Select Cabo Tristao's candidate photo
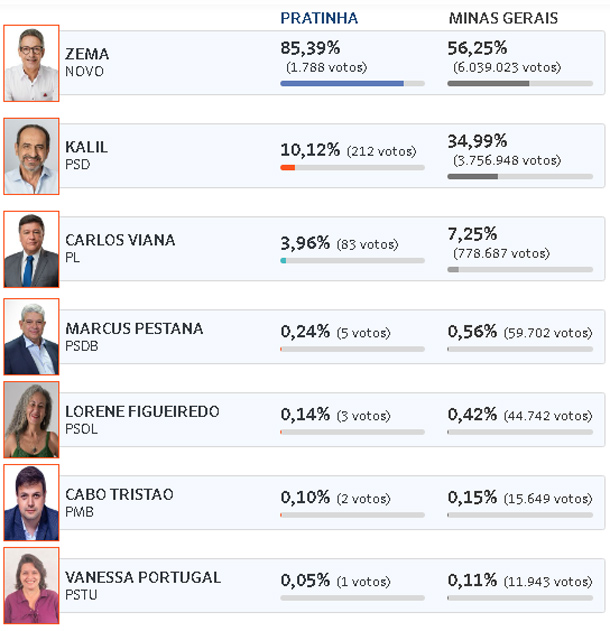The width and height of the screenshot is (610, 631). pos(31,502)
